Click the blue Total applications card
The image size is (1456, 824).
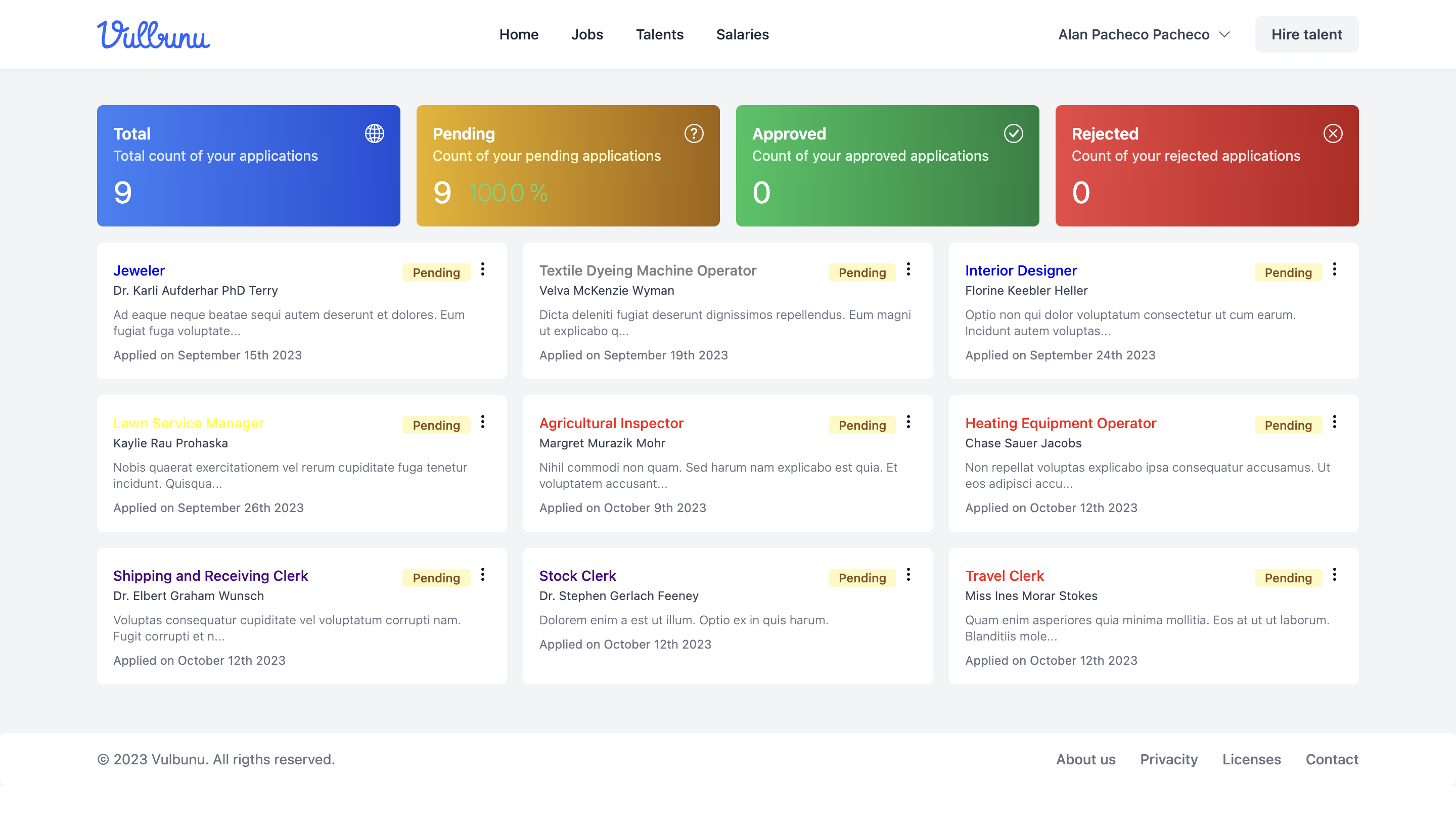248,166
